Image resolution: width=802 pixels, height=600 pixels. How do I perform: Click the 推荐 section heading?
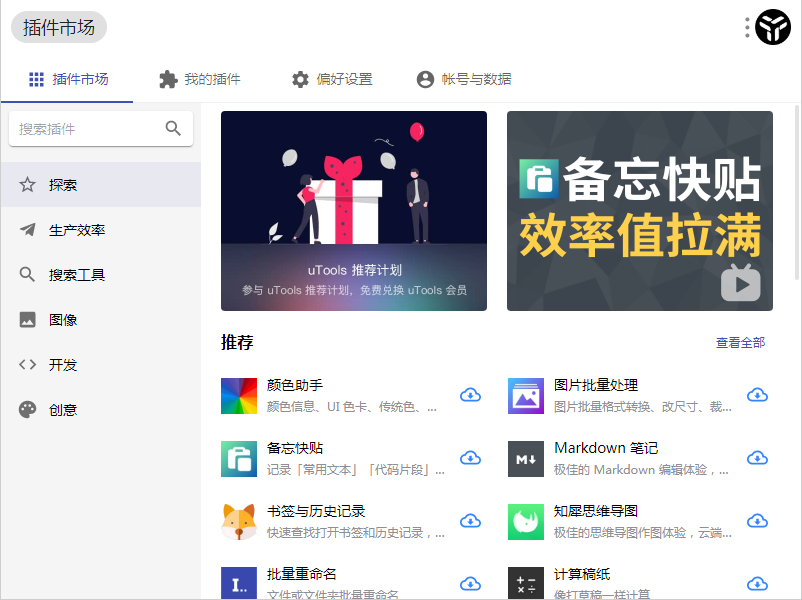[237, 342]
